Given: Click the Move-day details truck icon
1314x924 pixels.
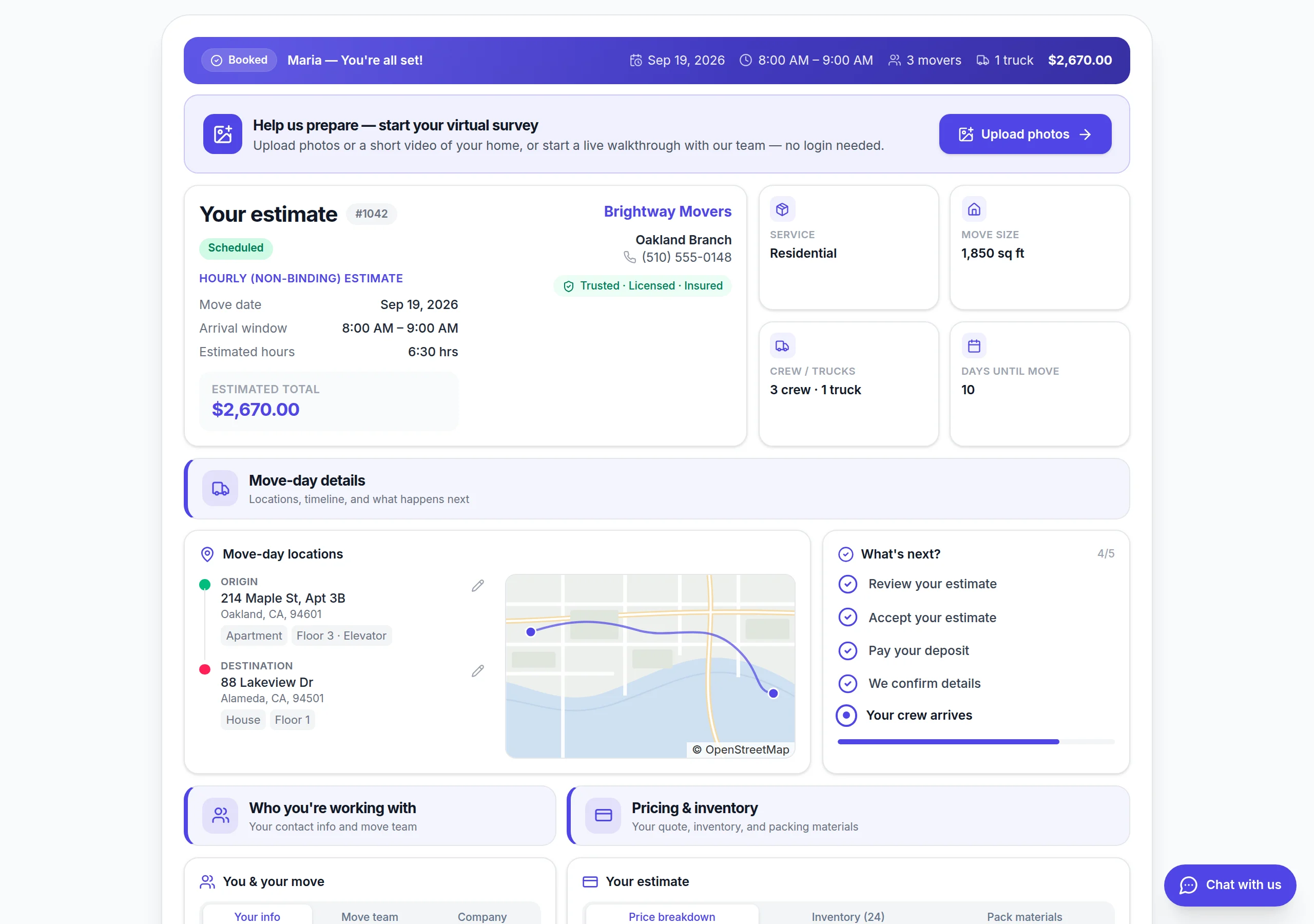Looking at the screenshot, I should pyautogui.click(x=220, y=488).
